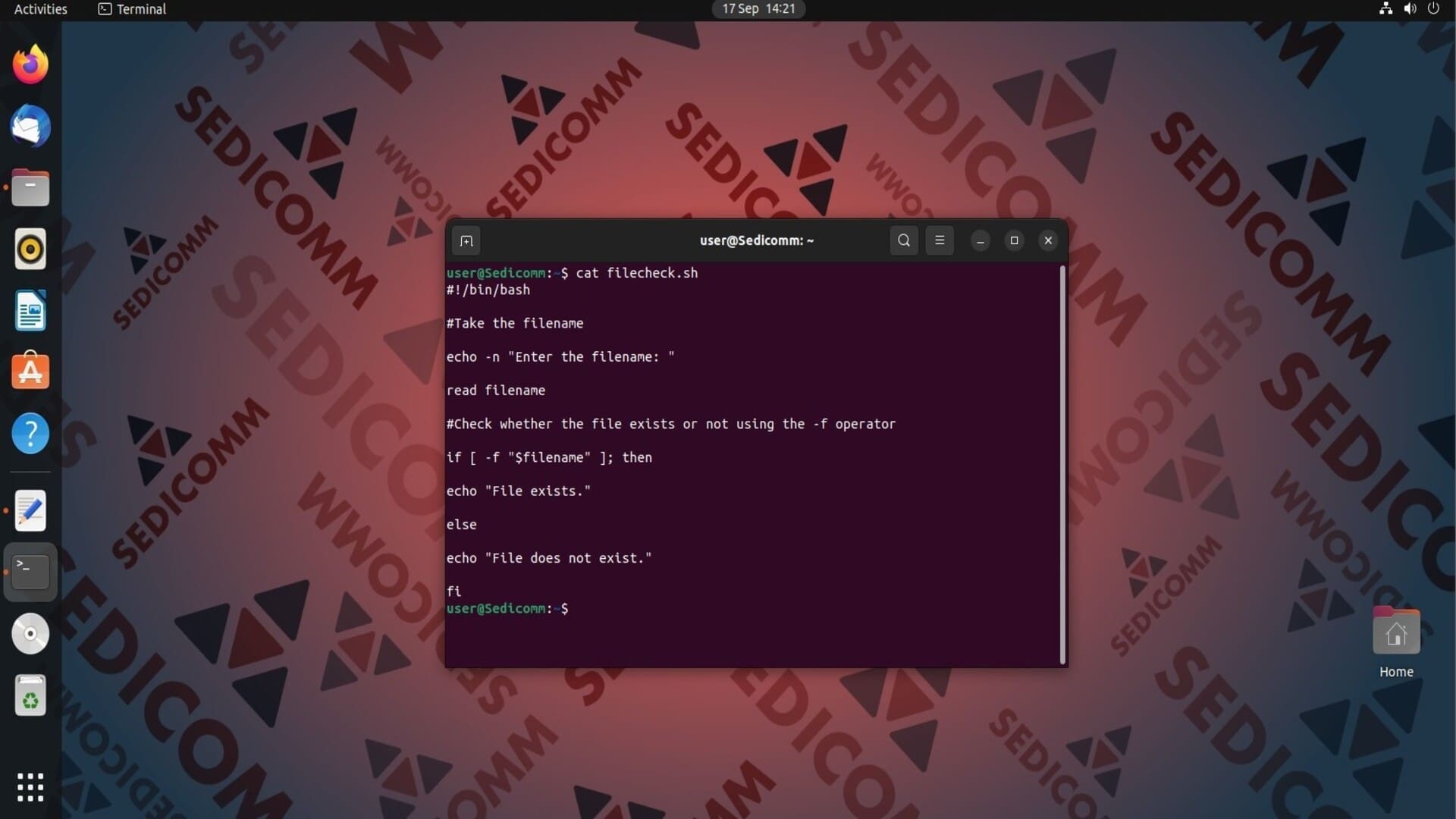Close the terminal window
This screenshot has width=1456, height=819.
pyautogui.click(x=1048, y=240)
